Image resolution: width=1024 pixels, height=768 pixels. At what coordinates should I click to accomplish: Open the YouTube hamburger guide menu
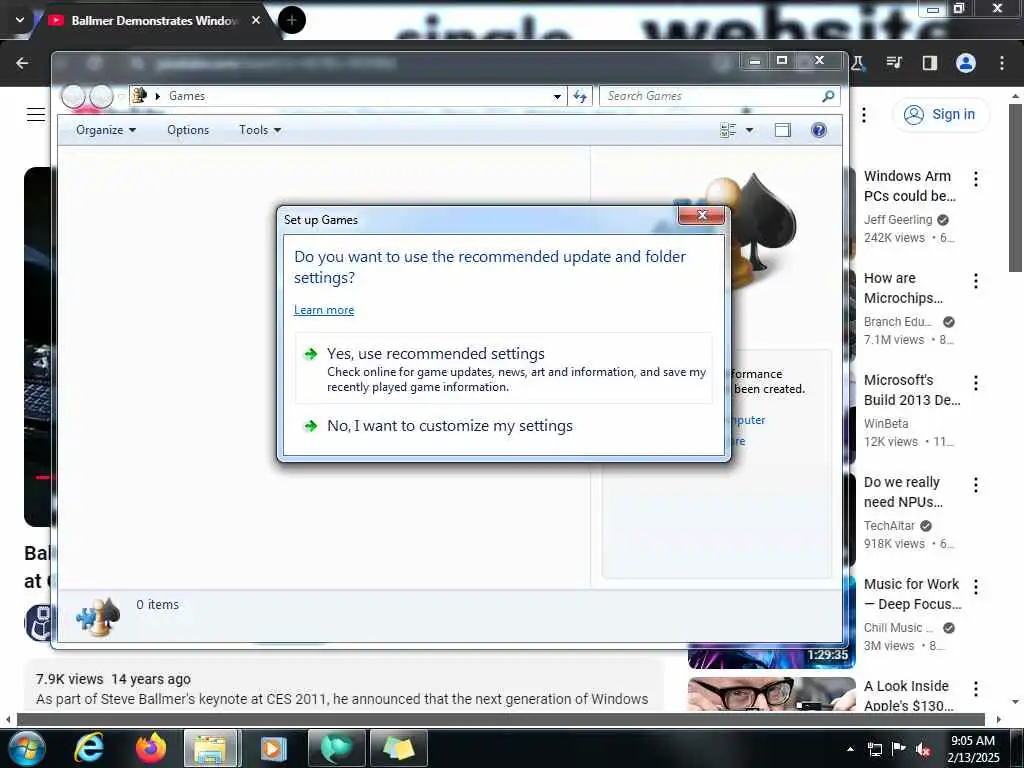point(36,115)
